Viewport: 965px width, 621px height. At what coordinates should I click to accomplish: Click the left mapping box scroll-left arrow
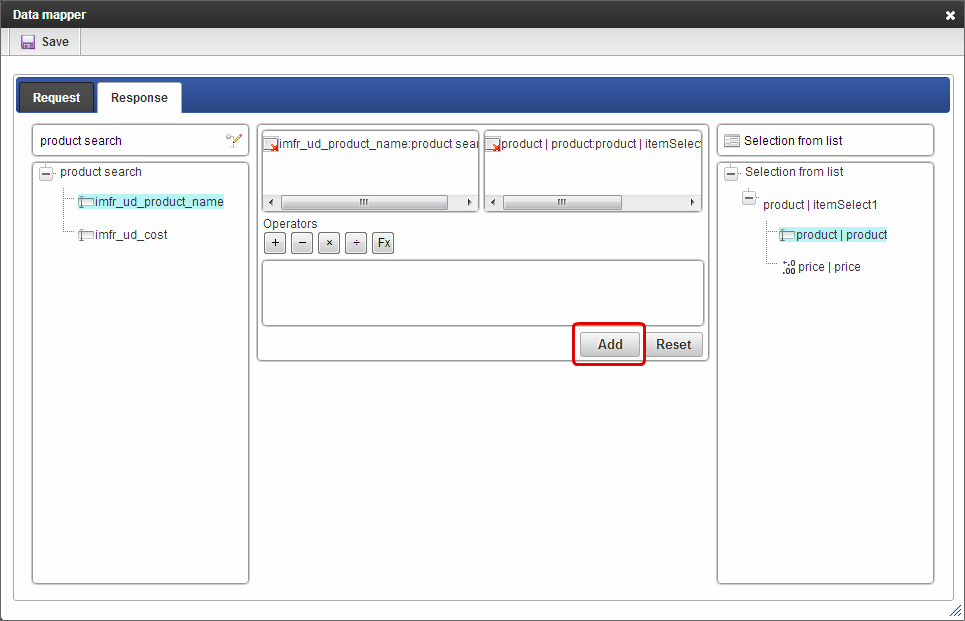[271, 202]
